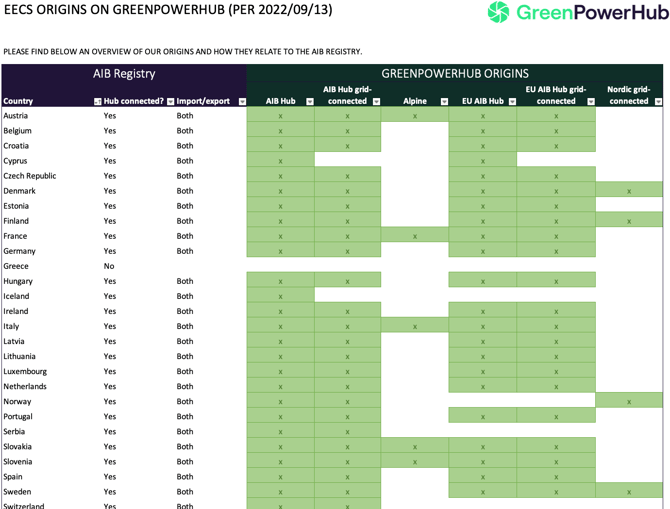Select the Slovakia country cell
This screenshot has width=670, height=509.
[x=18, y=447]
